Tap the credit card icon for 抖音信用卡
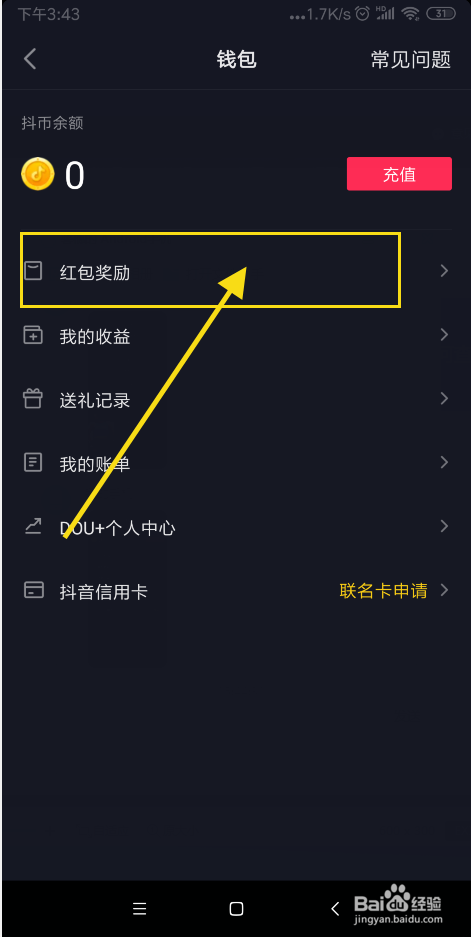This screenshot has width=471, height=937. [x=33, y=590]
